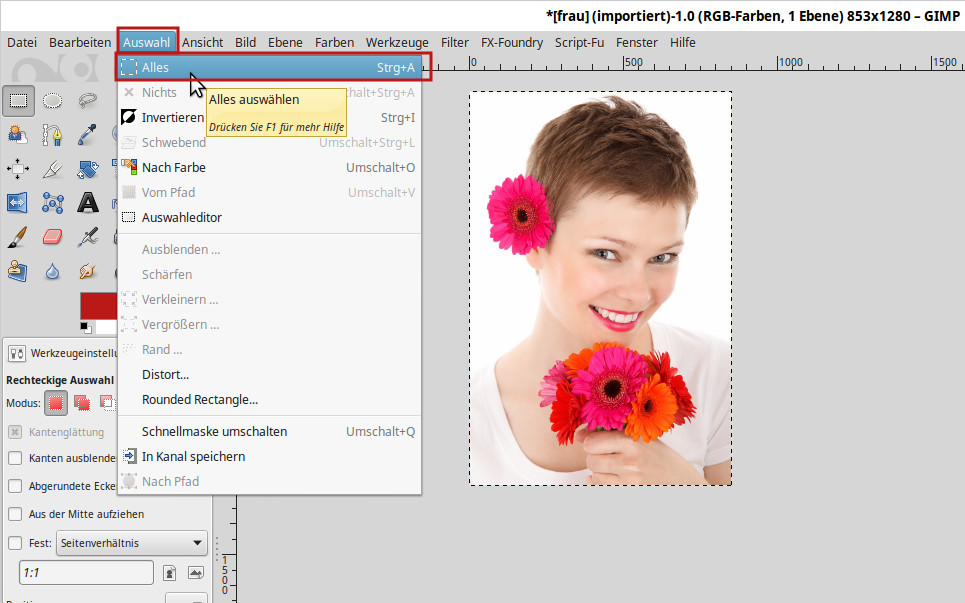
Task: Select the Paintbrush tool
Action: point(18,236)
